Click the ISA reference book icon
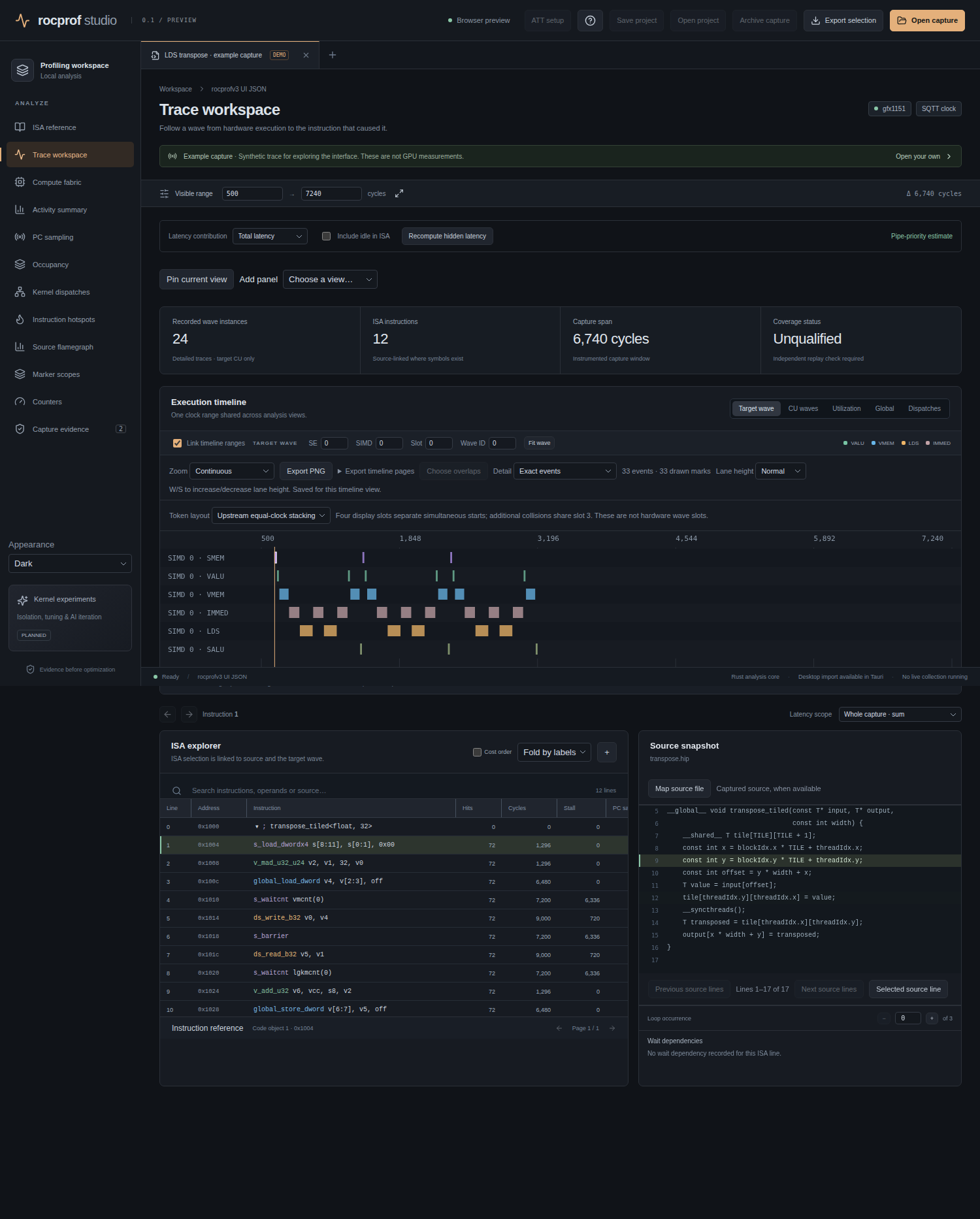980x1219 pixels. 20,127
